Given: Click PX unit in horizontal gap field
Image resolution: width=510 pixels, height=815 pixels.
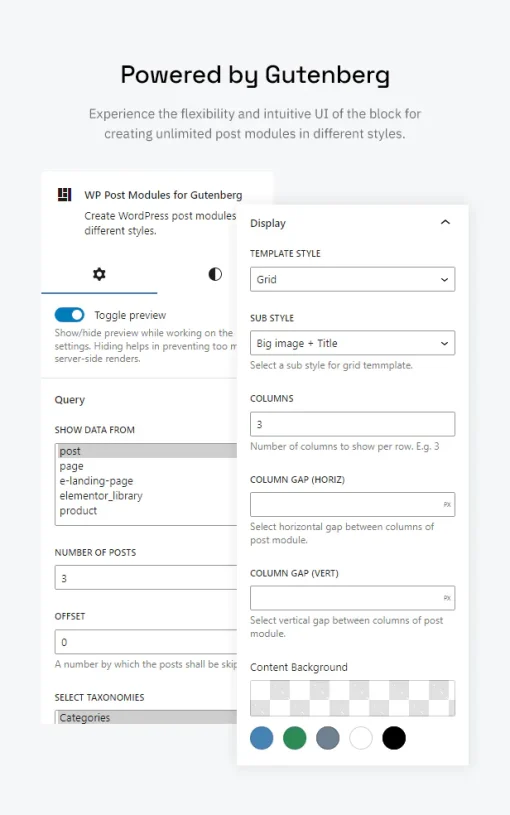Looking at the screenshot, I should [x=447, y=504].
